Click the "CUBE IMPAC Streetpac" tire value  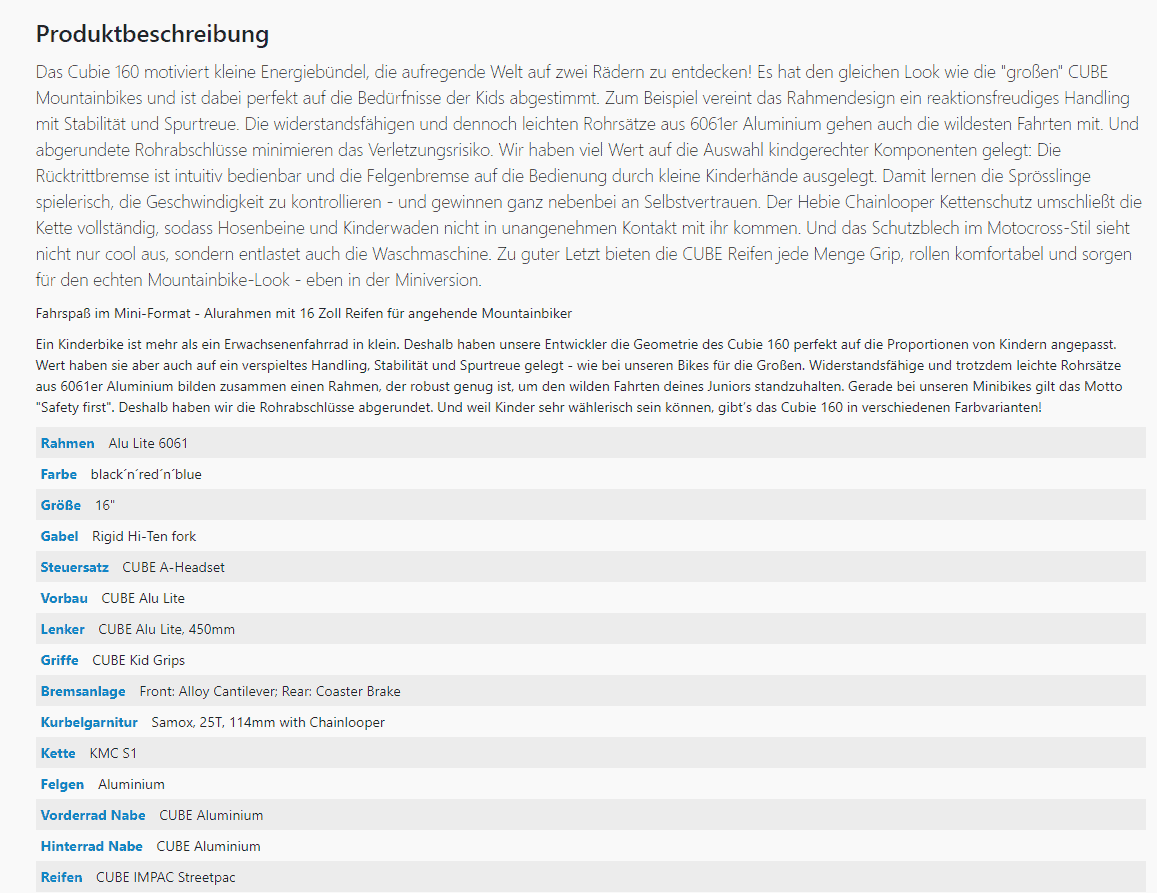[165, 877]
